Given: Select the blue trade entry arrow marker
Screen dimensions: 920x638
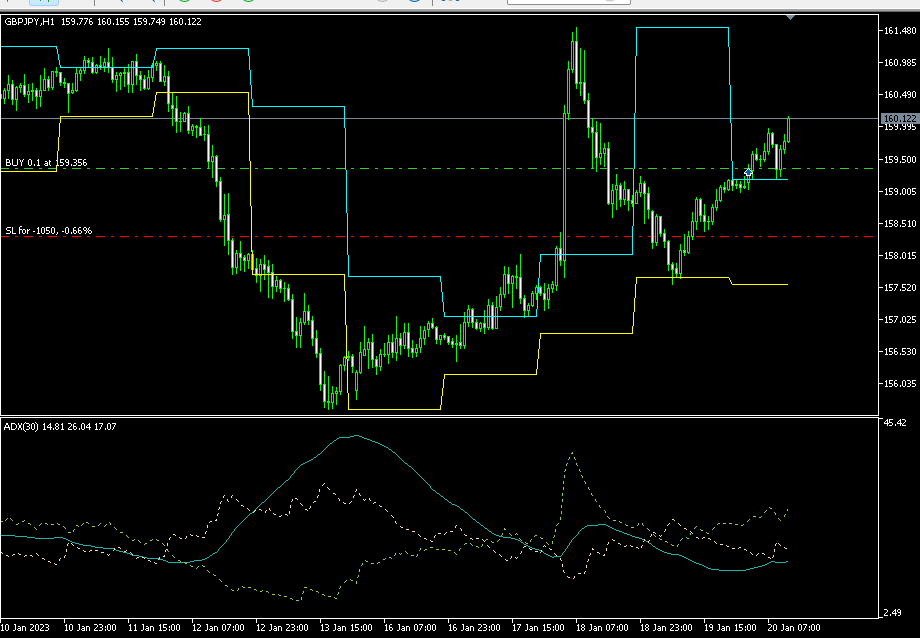Looking at the screenshot, I should pyautogui.click(x=748, y=173).
